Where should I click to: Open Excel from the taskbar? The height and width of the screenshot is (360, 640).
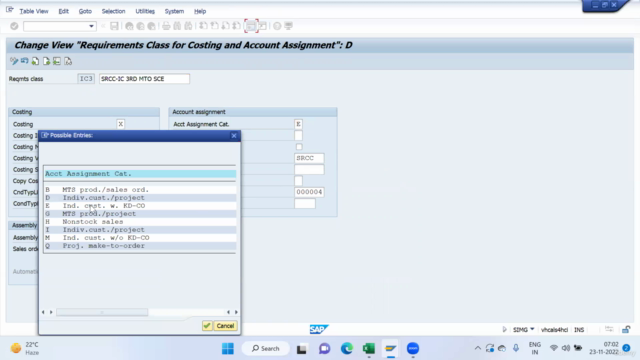coord(369,349)
